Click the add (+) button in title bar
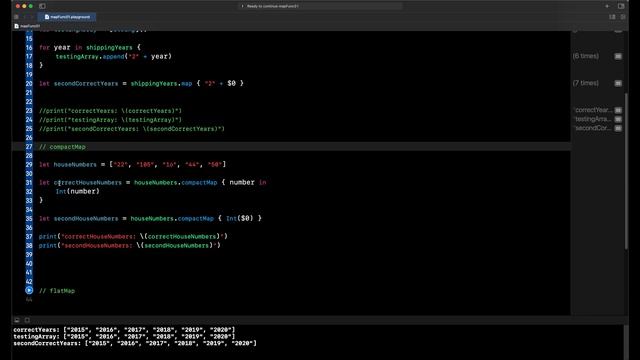Screen dimensions: 640x360 (x=607, y=6)
